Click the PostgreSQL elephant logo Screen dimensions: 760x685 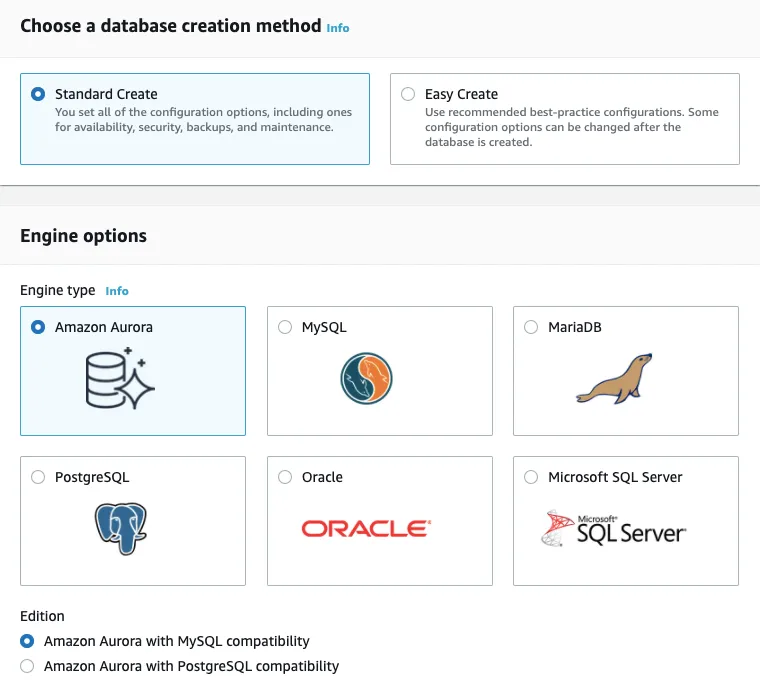[121, 528]
